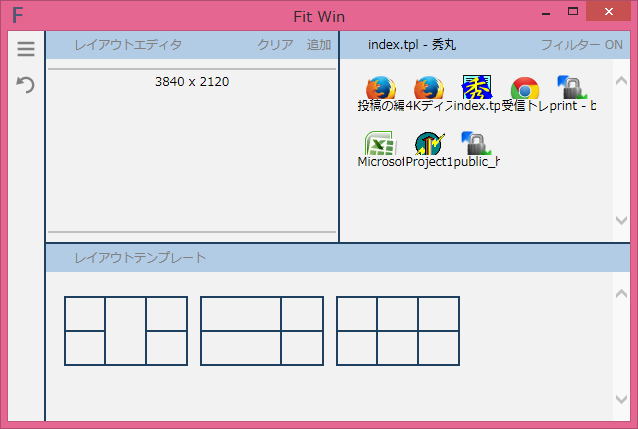
Task: Select the Chrome 受信トレ window icon
Action: [x=524, y=89]
